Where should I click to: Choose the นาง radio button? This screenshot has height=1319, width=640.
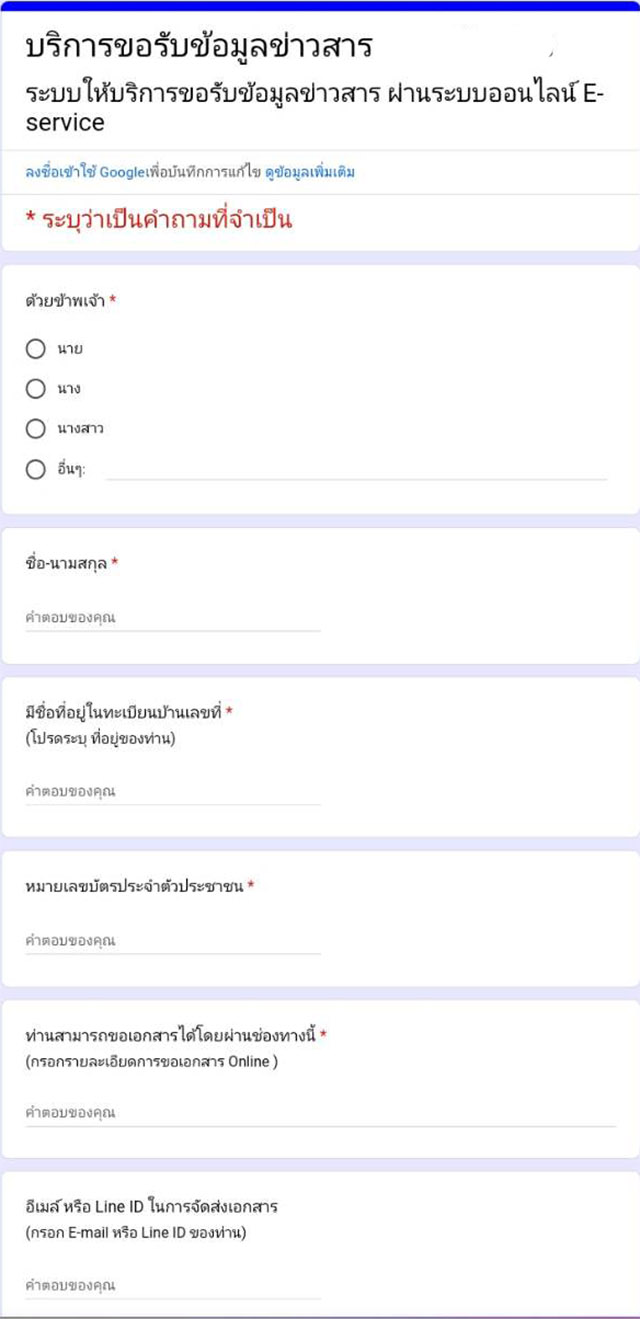[36, 389]
